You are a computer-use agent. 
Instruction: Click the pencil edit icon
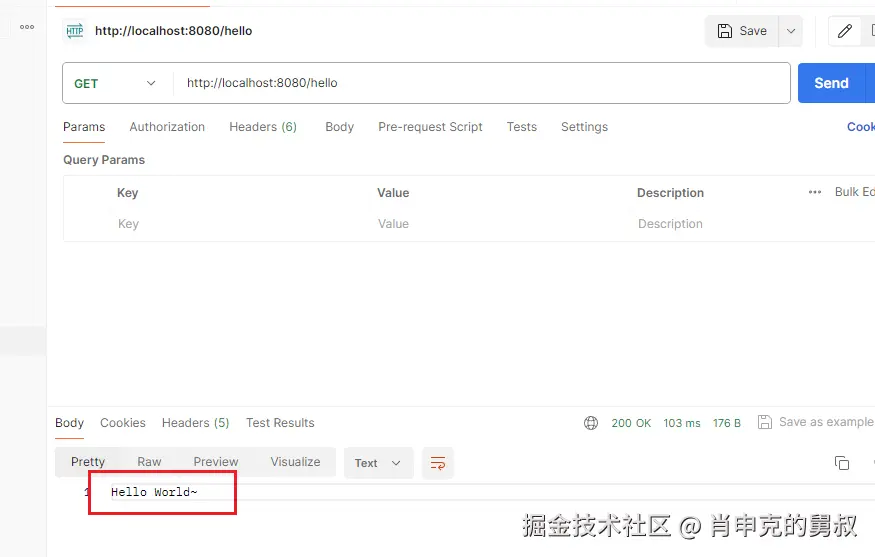[x=845, y=31]
